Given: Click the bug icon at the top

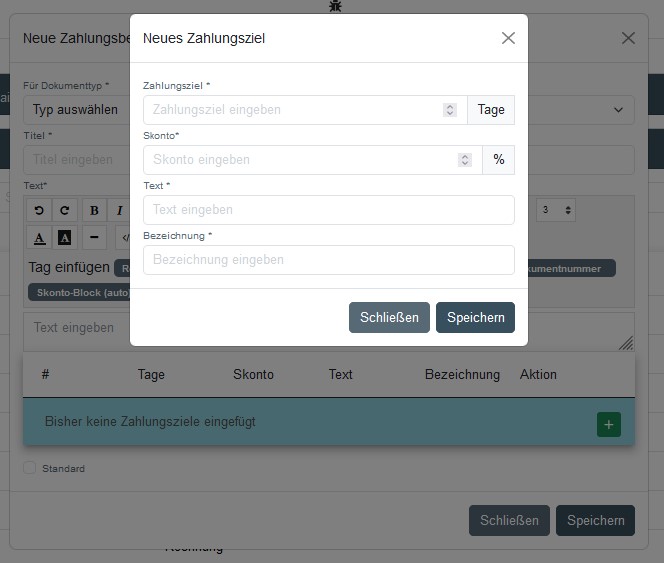Looking at the screenshot, I should click(336, 6).
